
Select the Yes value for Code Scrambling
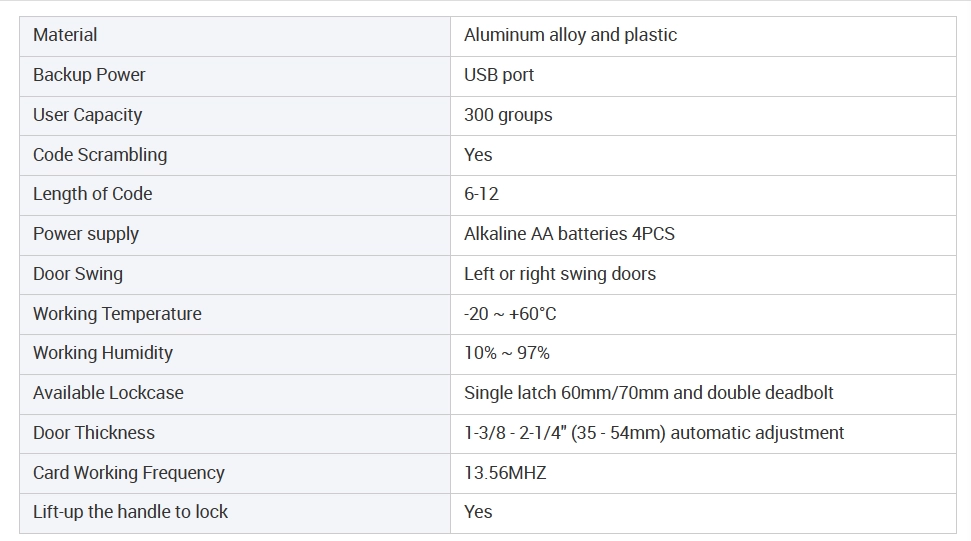pos(478,155)
